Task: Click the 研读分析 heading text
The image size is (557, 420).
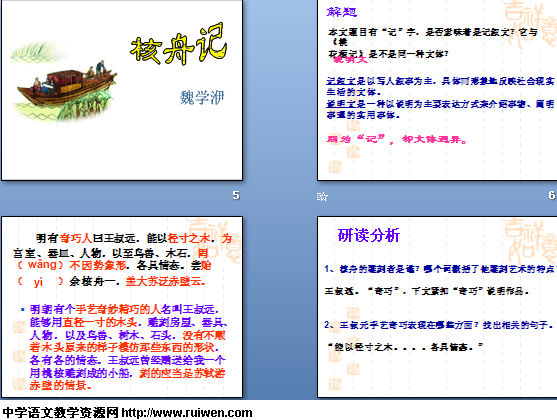Action: point(369,235)
